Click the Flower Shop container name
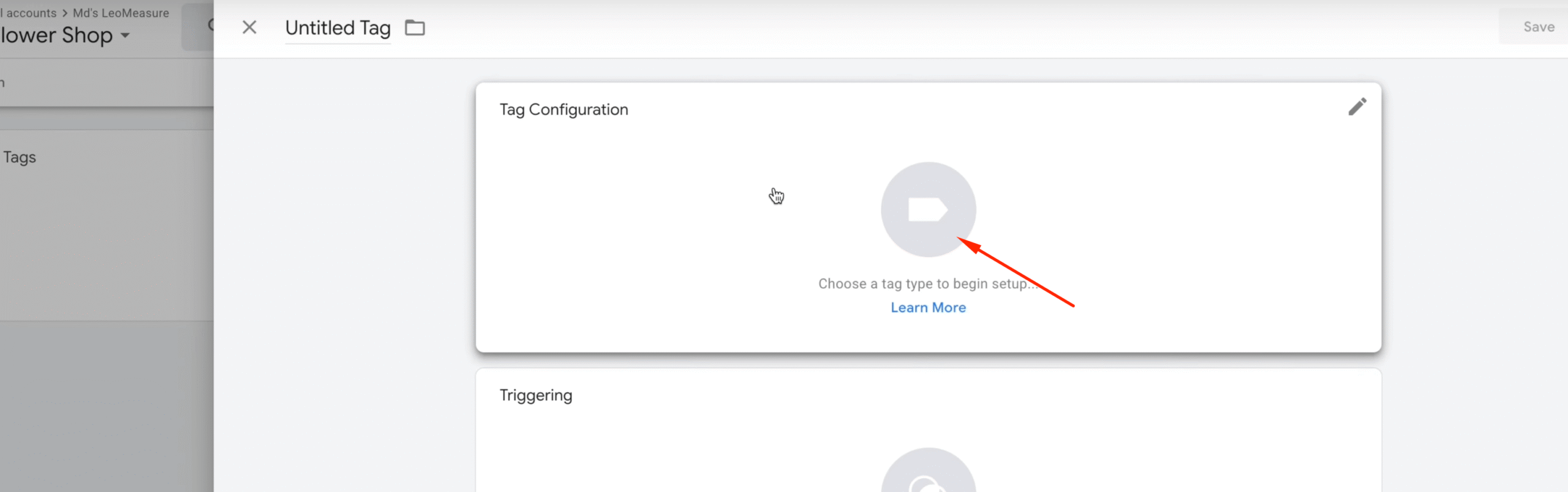 (56, 35)
